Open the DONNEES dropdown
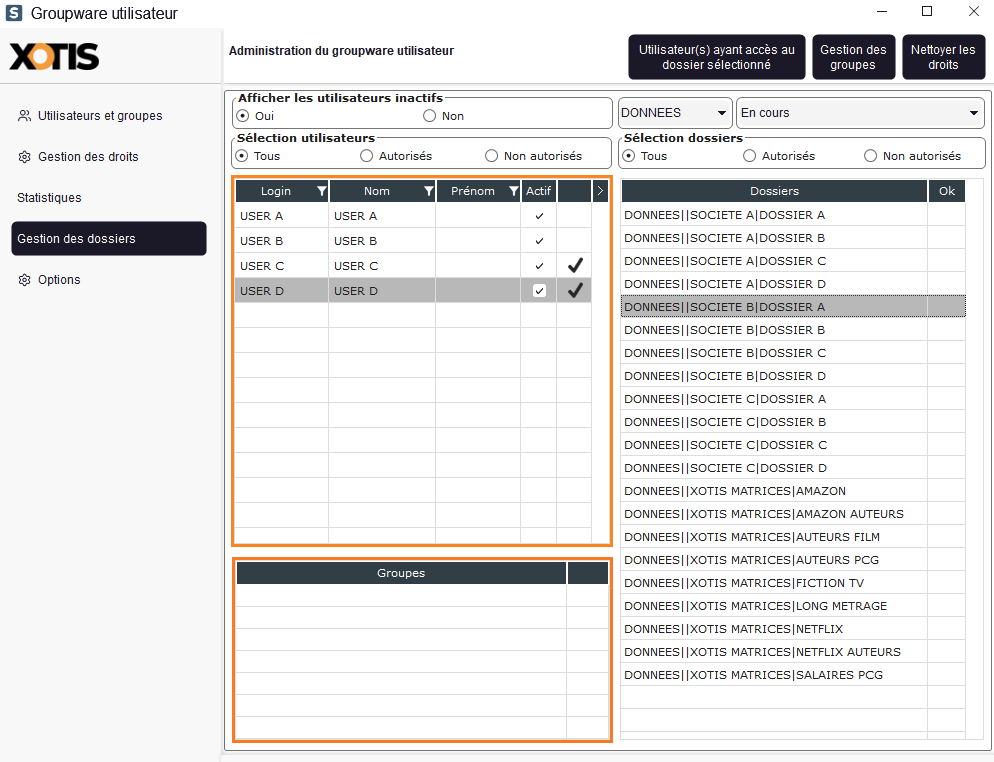994x762 pixels. 674,113
